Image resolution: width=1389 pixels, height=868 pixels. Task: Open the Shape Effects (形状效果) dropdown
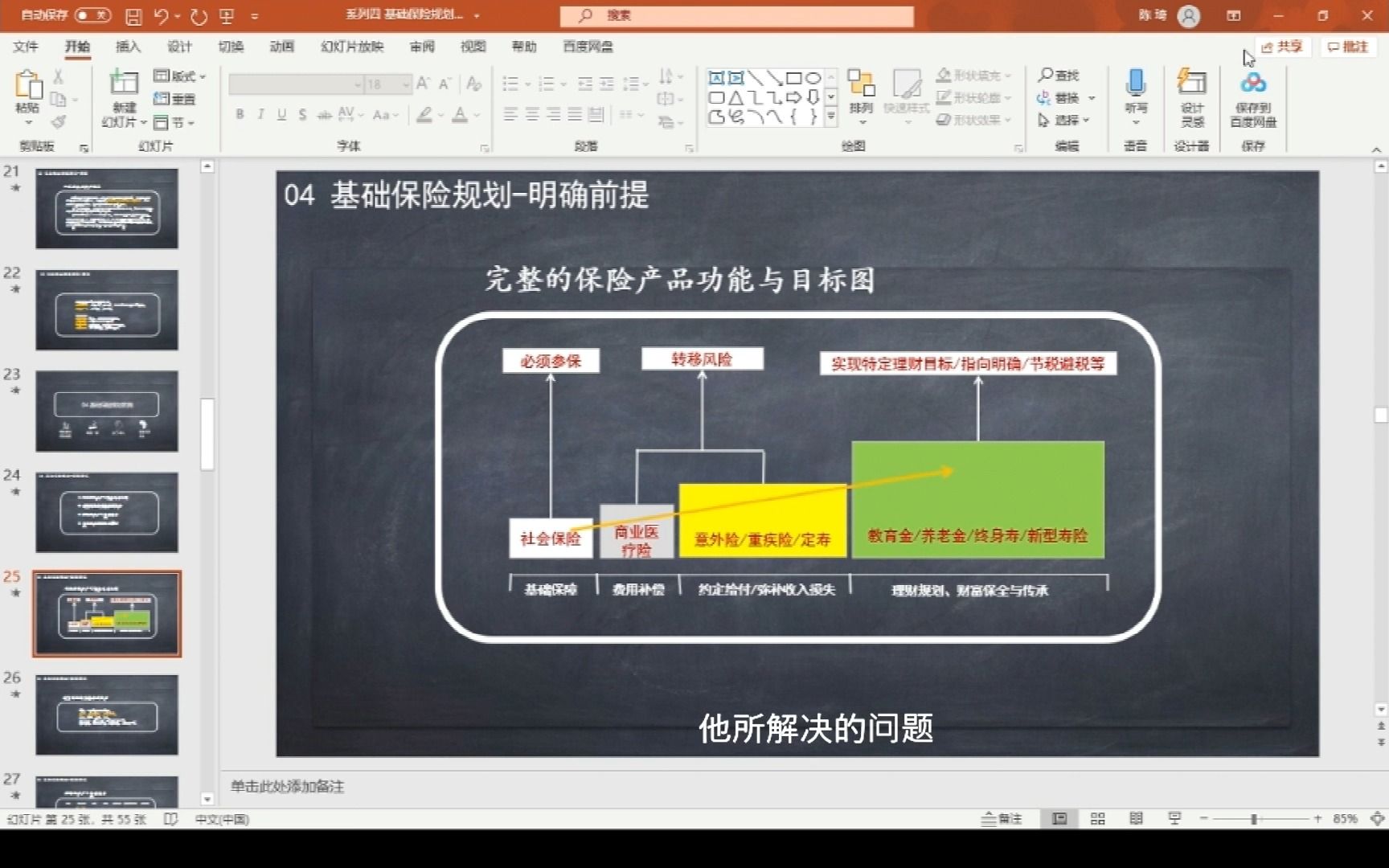(973, 120)
